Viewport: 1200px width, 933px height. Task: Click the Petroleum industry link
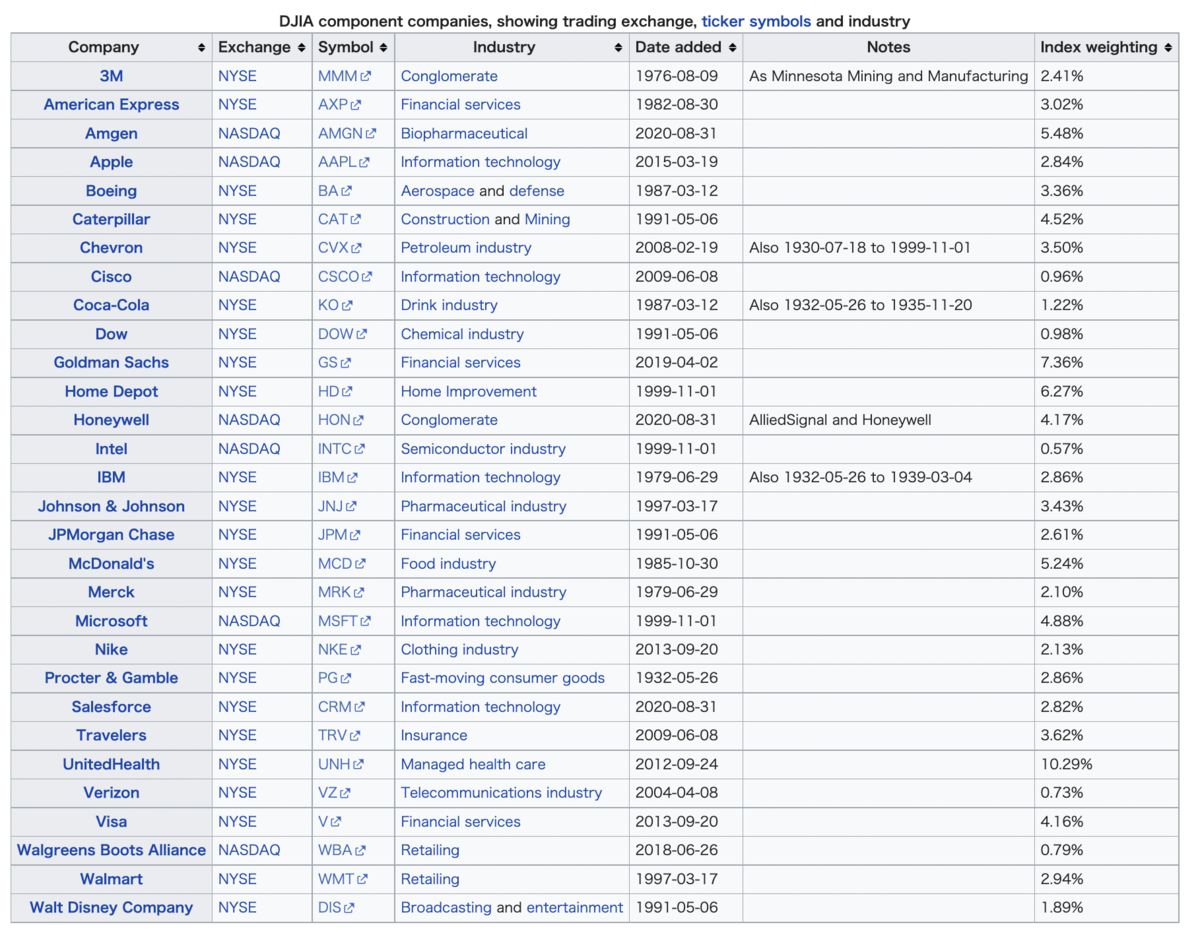[466, 248]
